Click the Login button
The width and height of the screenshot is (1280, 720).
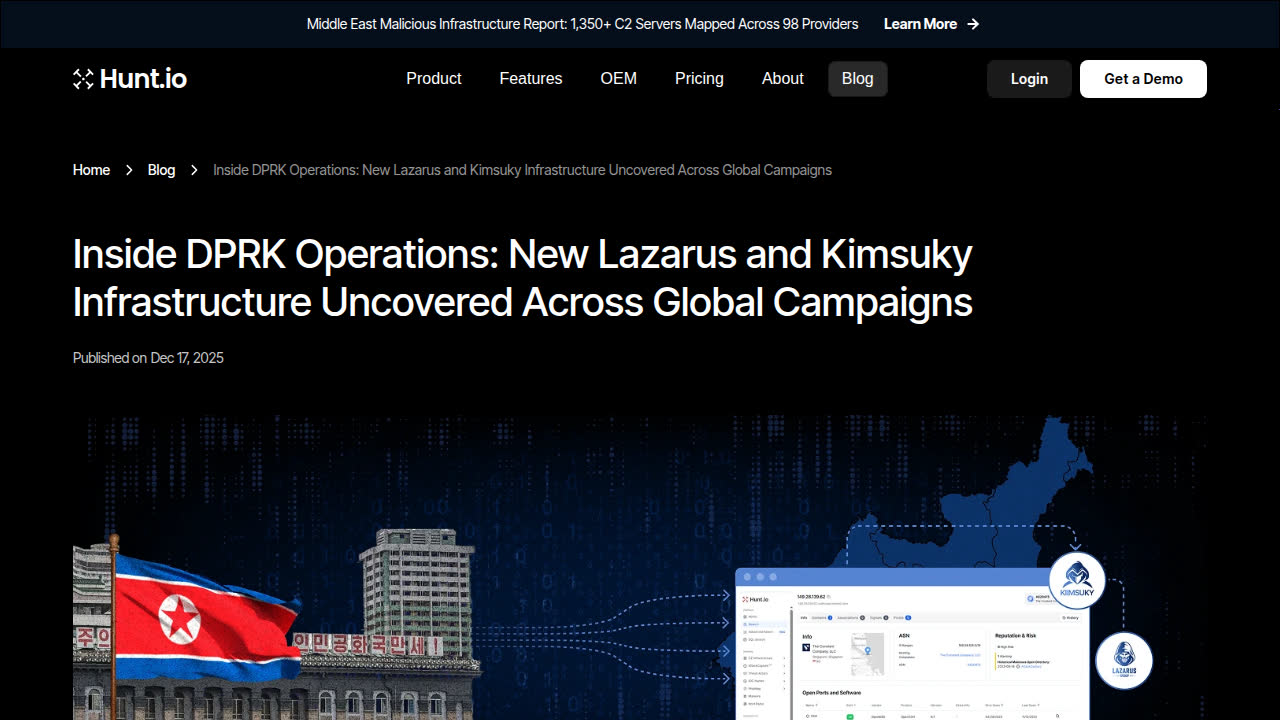pyautogui.click(x=1029, y=79)
